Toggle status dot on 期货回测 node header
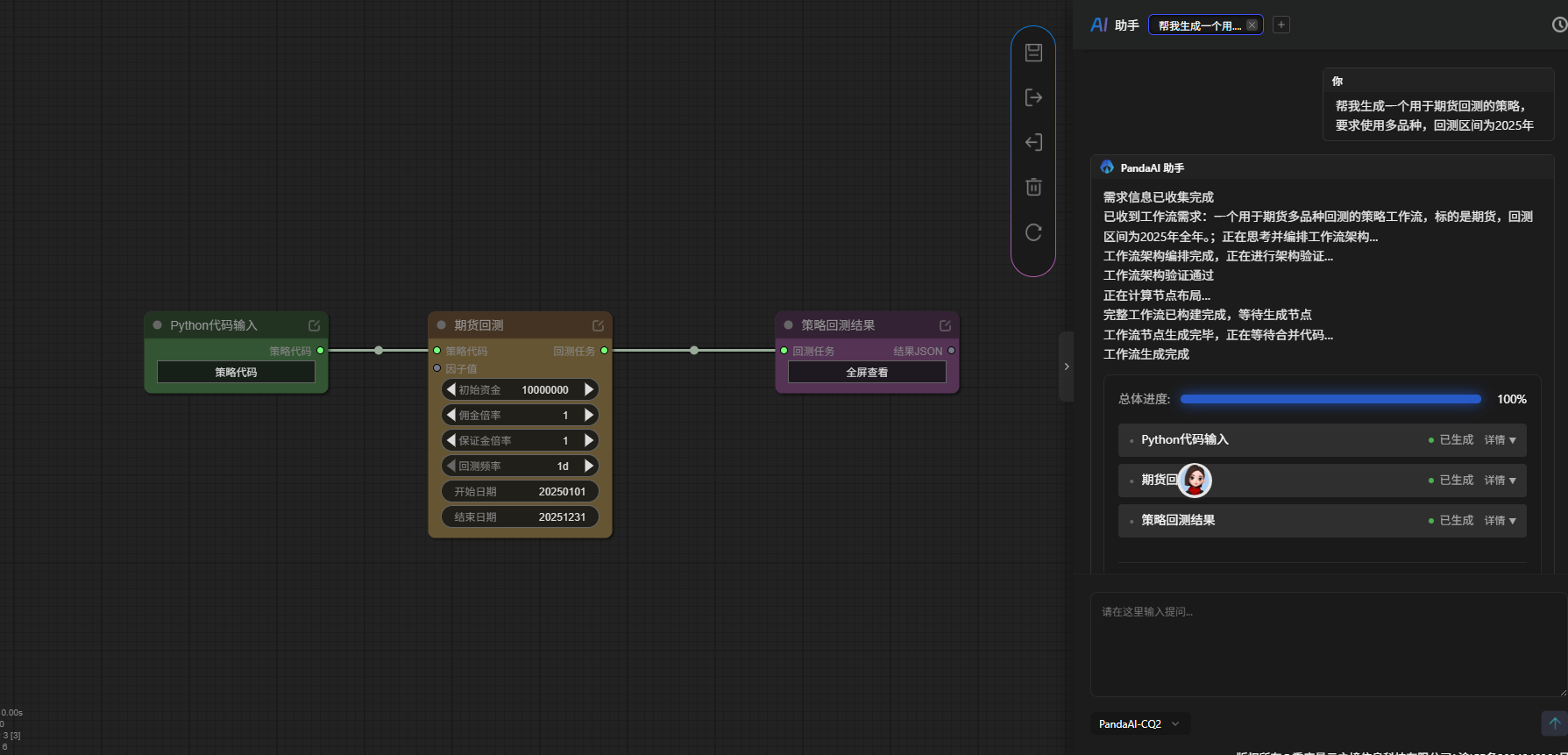 [441, 325]
